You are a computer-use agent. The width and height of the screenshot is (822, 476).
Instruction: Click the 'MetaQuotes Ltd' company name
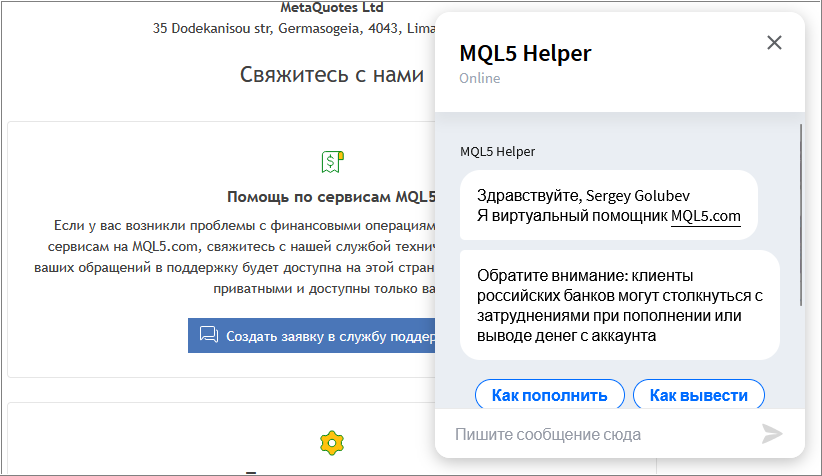tap(332, 7)
